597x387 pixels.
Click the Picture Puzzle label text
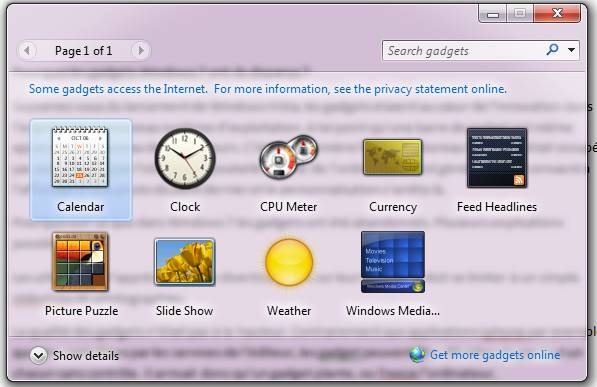pyautogui.click(x=81, y=311)
